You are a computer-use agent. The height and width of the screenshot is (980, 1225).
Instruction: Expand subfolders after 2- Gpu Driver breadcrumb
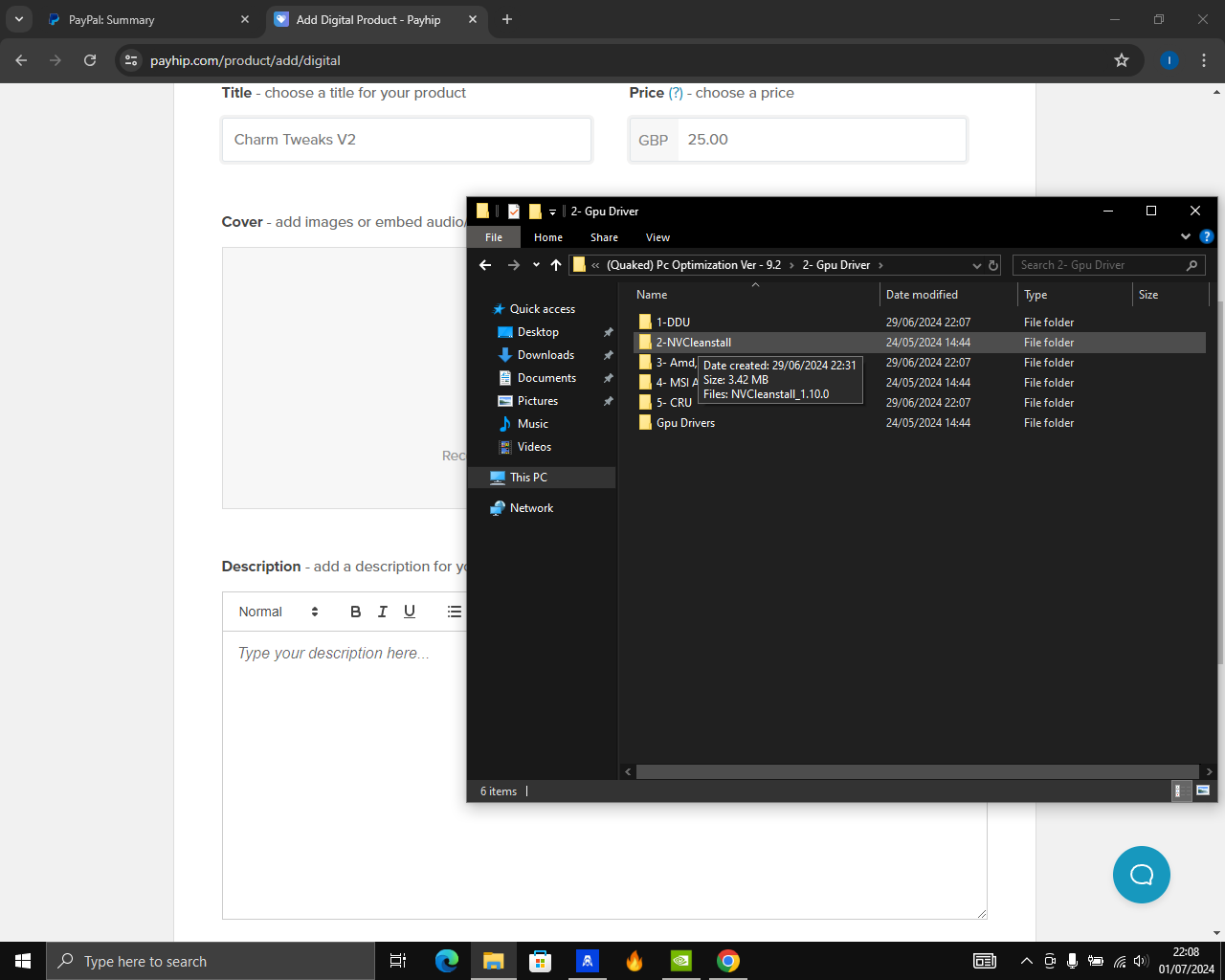coord(880,265)
